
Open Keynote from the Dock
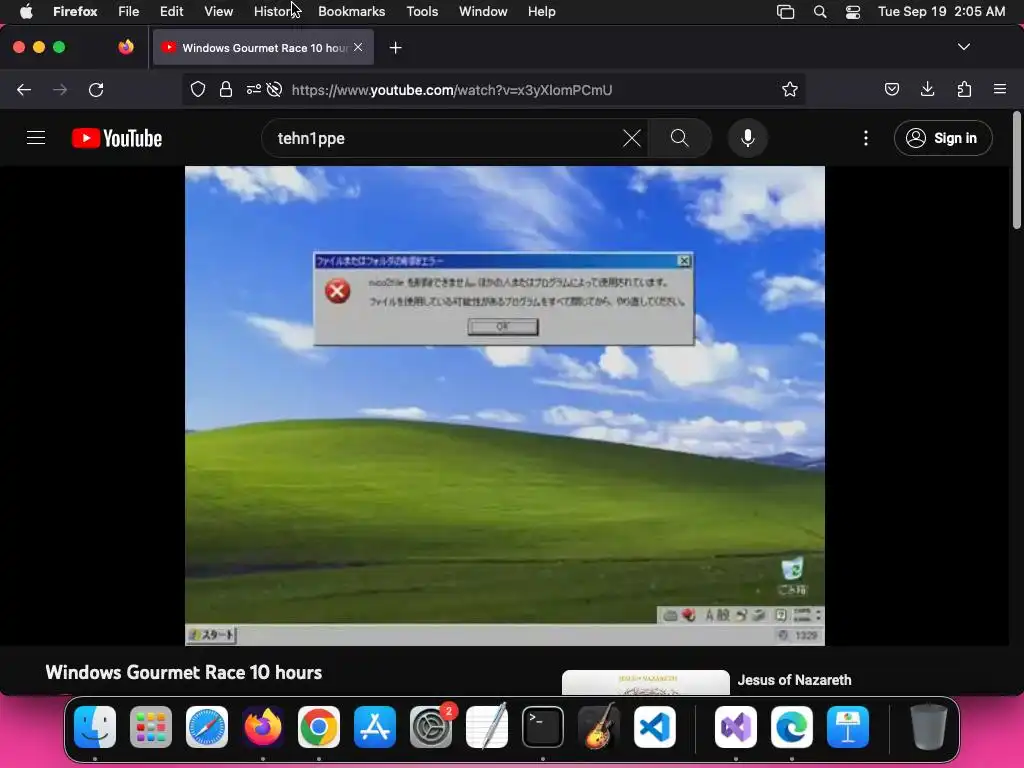pyautogui.click(x=848, y=727)
